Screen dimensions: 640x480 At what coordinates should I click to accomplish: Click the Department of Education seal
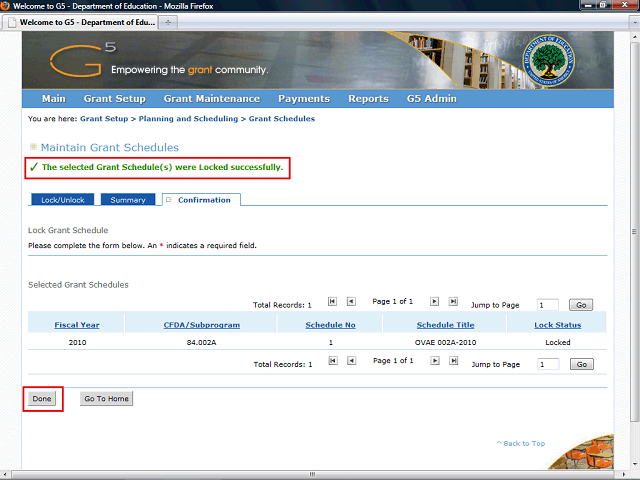548,60
